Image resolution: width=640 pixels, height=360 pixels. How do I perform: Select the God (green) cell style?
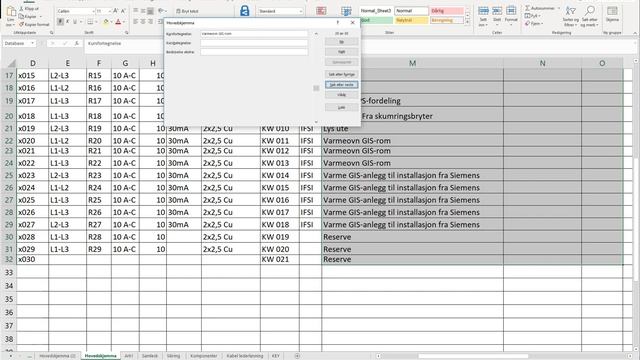[376, 20]
